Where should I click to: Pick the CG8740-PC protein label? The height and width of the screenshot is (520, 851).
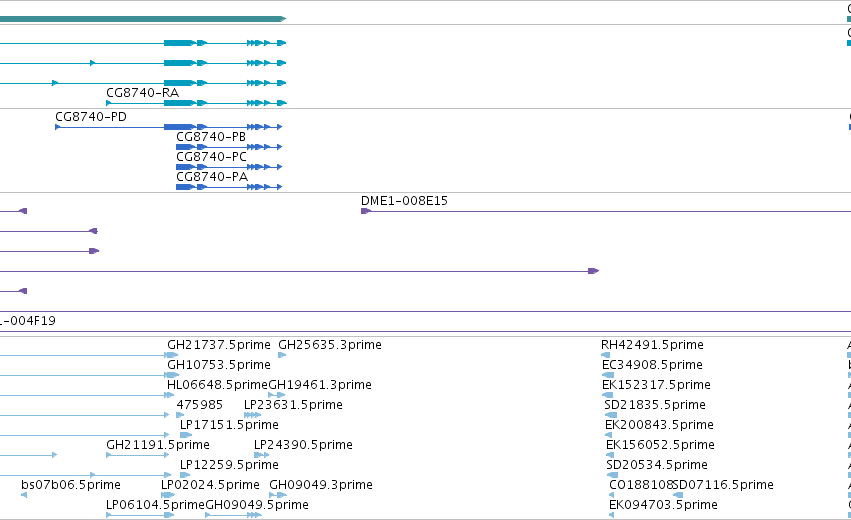(x=211, y=157)
